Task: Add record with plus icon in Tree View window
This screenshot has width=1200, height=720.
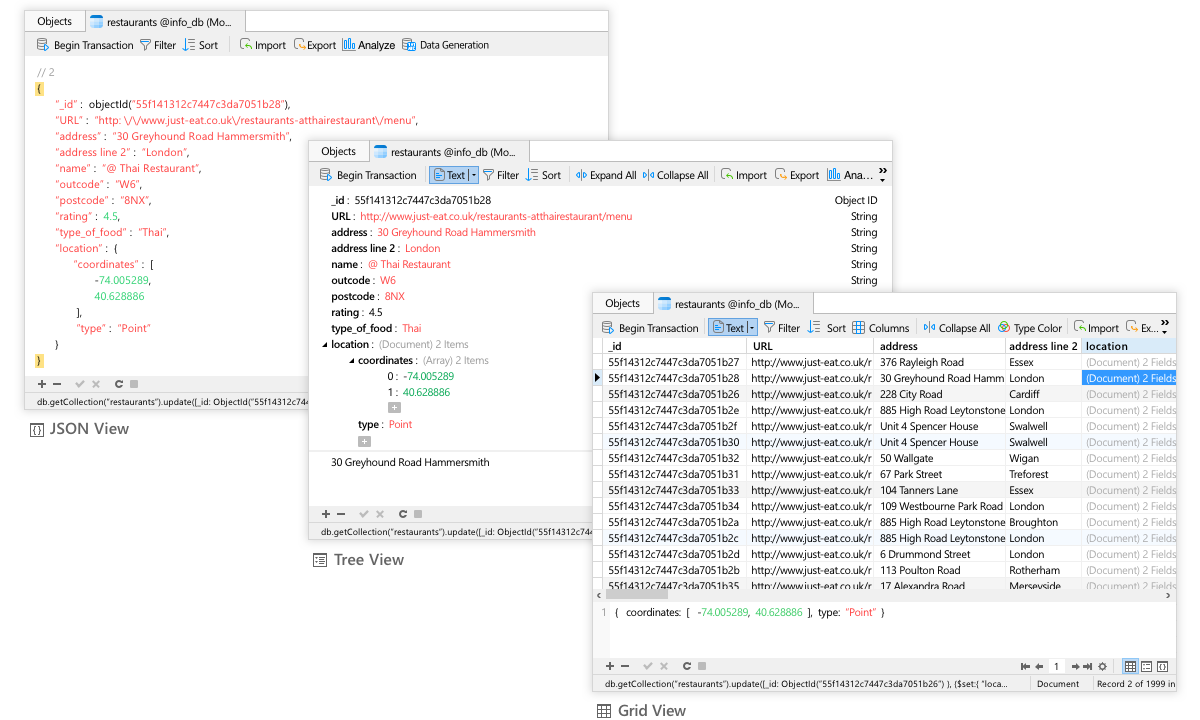Action: coord(325,514)
